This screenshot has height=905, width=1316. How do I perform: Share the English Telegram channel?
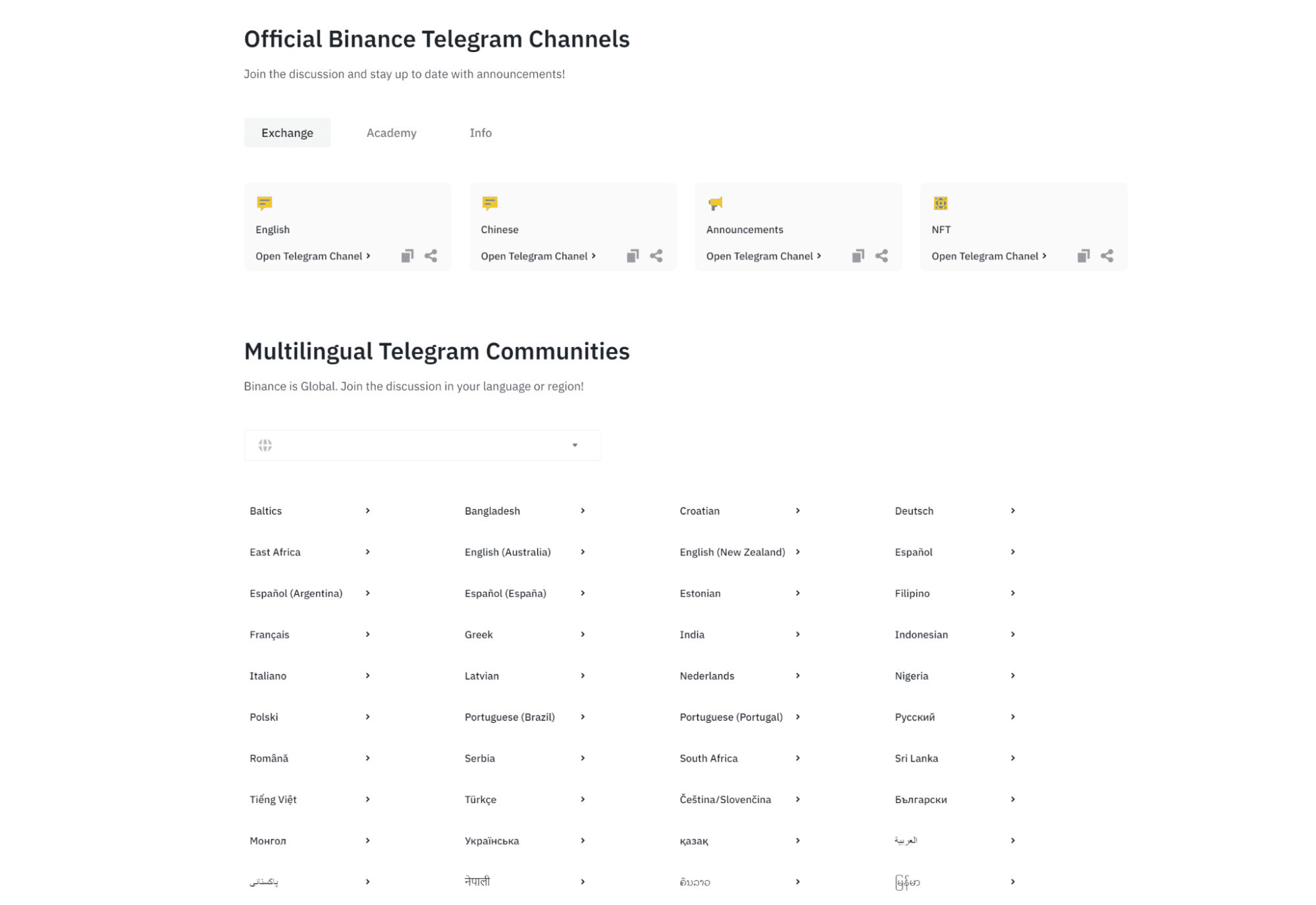[431, 256]
